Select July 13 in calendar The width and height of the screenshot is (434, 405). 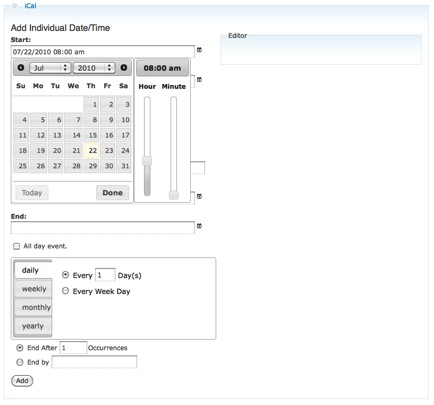pyautogui.click(x=56, y=135)
